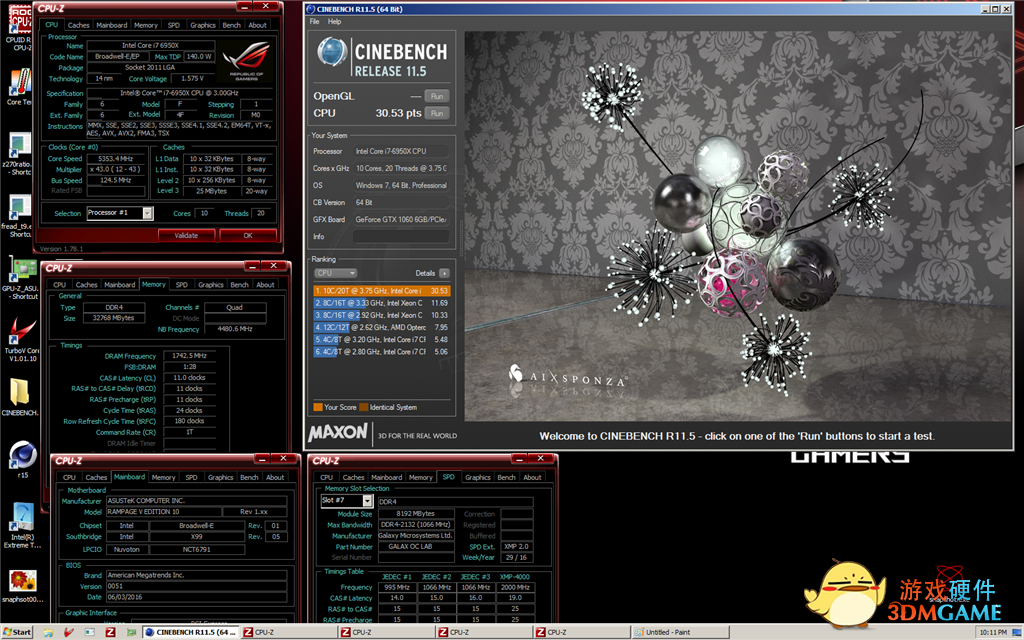This screenshot has height=640, width=1024.
Task: Select ranking row 1 10C/20T @ 3.75 GHz
Action: click(381, 291)
